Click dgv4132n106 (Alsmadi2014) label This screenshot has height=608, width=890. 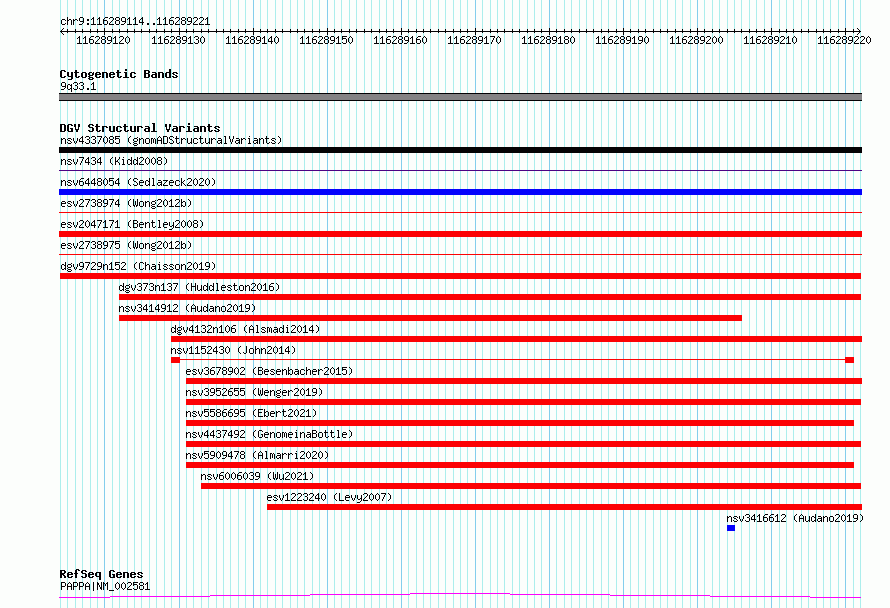coord(245,329)
